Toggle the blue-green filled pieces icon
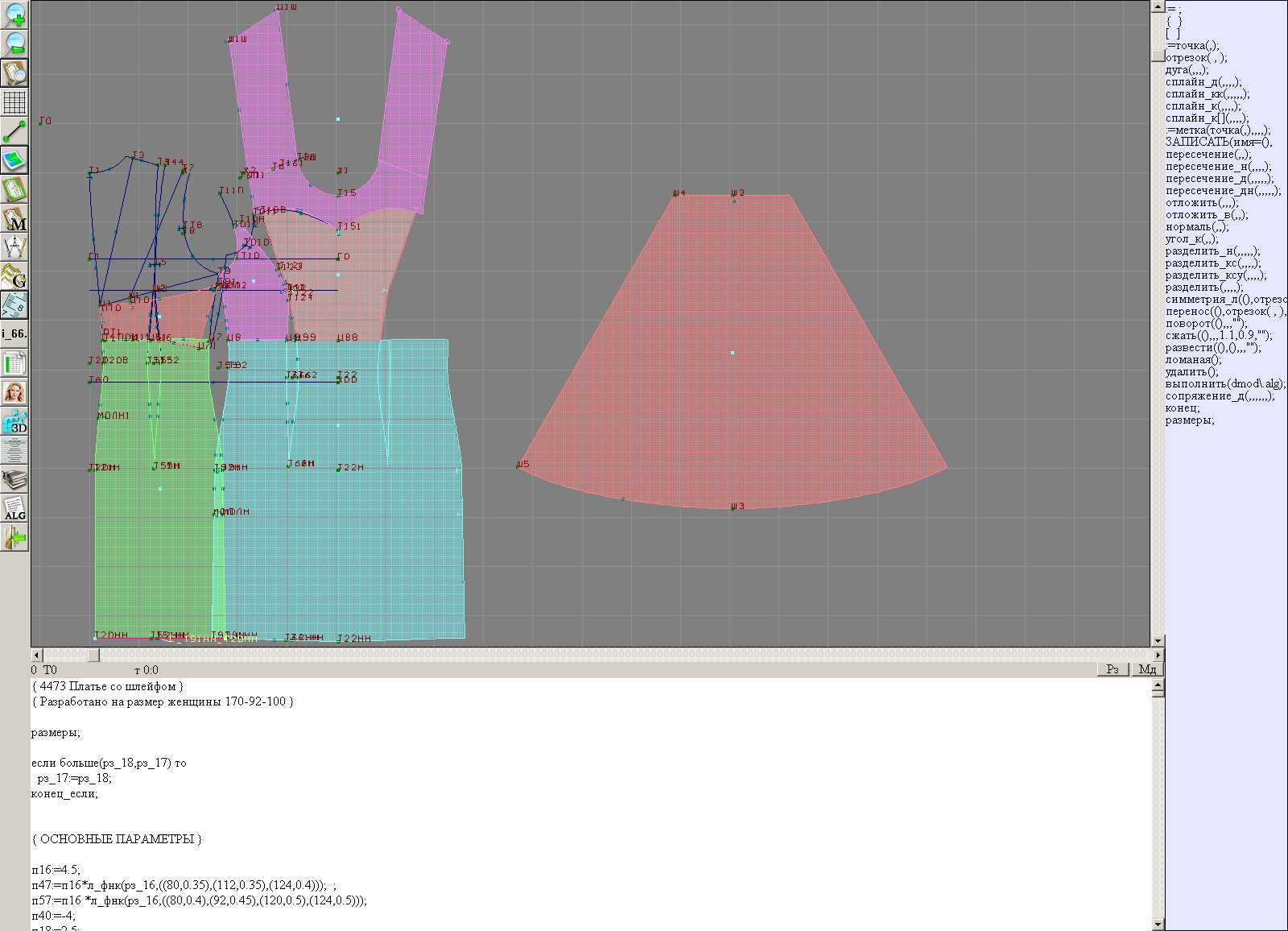The width and height of the screenshot is (1288, 931). [14, 160]
